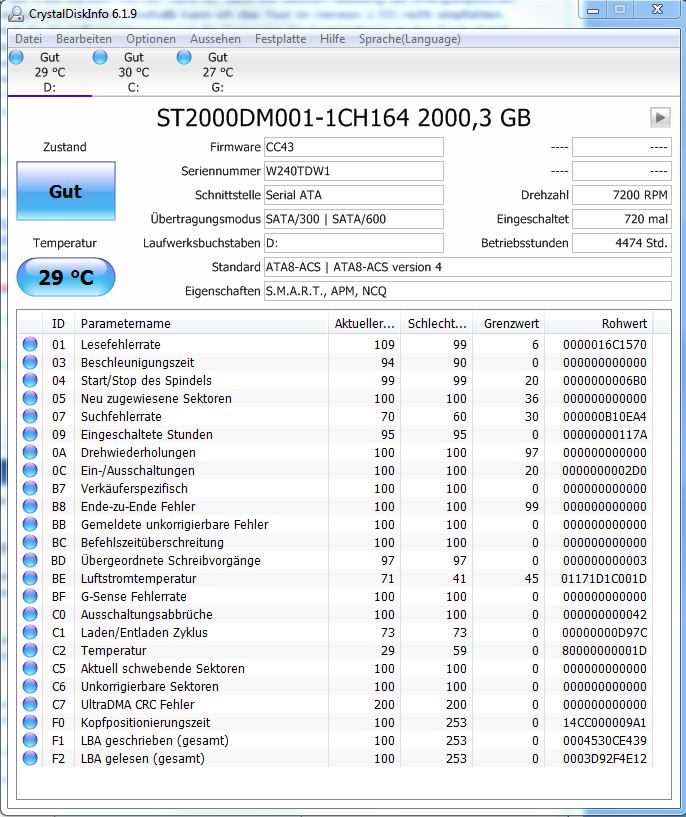Click the Übertragungsmodus field SATA/300 | SATA/600
Viewport: 686px width, 817px height.
click(354, 219)
